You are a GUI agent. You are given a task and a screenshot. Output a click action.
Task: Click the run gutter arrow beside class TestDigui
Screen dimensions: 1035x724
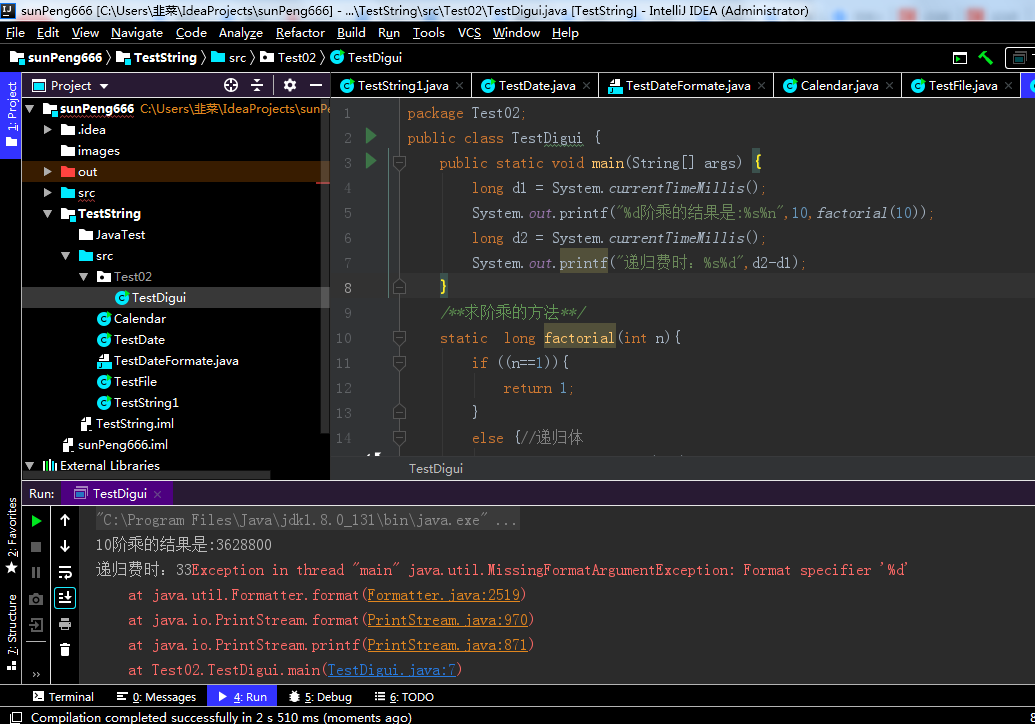pos(371,136)
